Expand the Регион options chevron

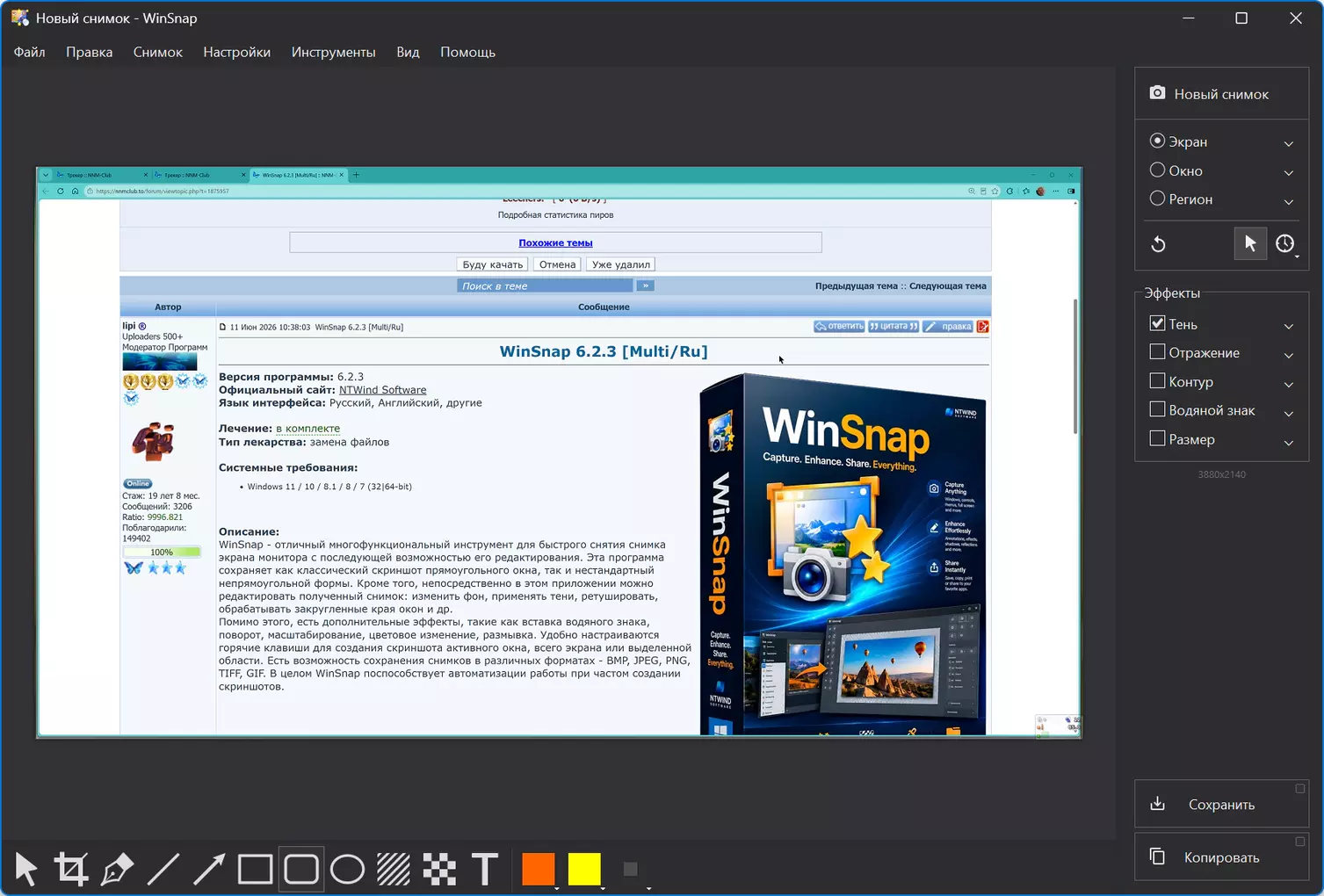click(x=1289, y=202)
